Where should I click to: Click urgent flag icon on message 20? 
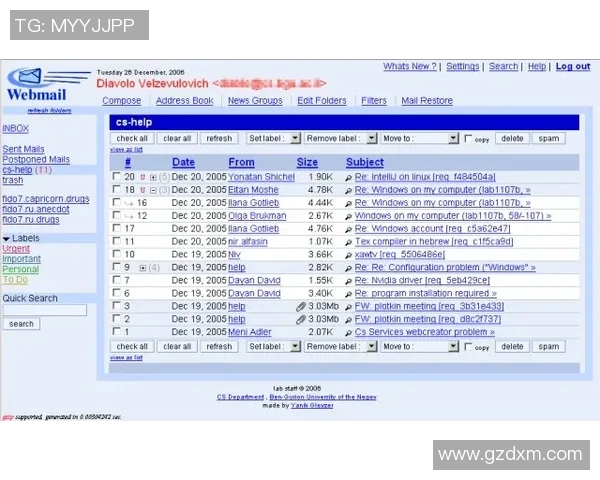[x=141, y=177]
